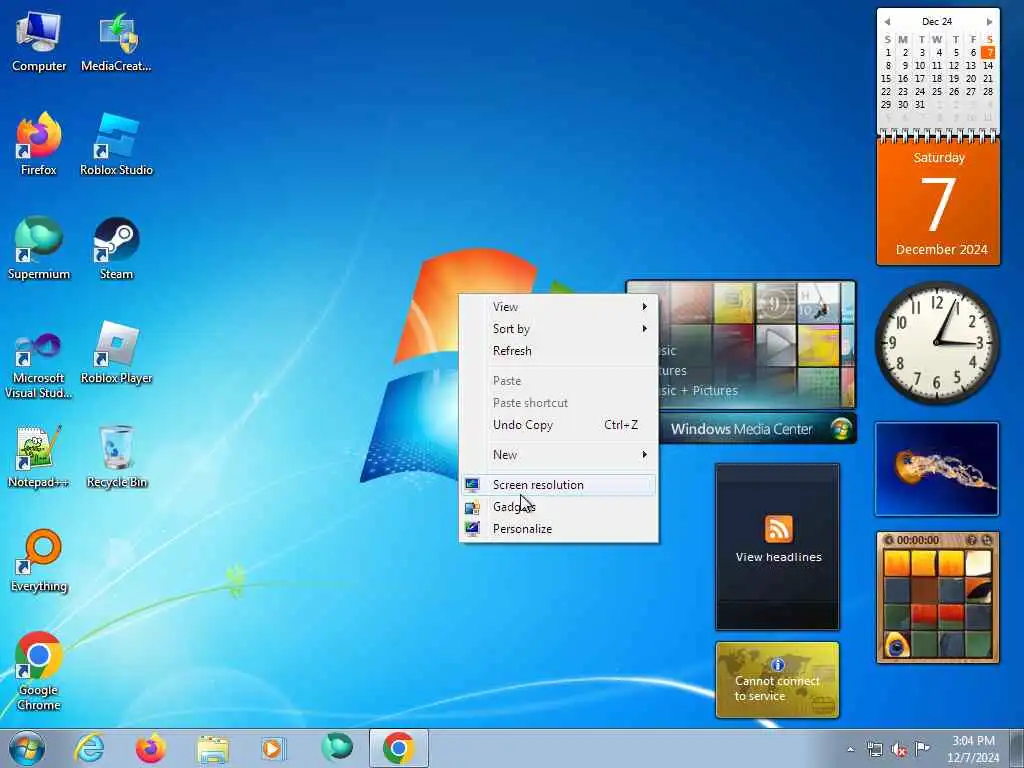This screenshot has height=768, width=1024.
Task: Open the Windows Start button
Action: point(27,748)
